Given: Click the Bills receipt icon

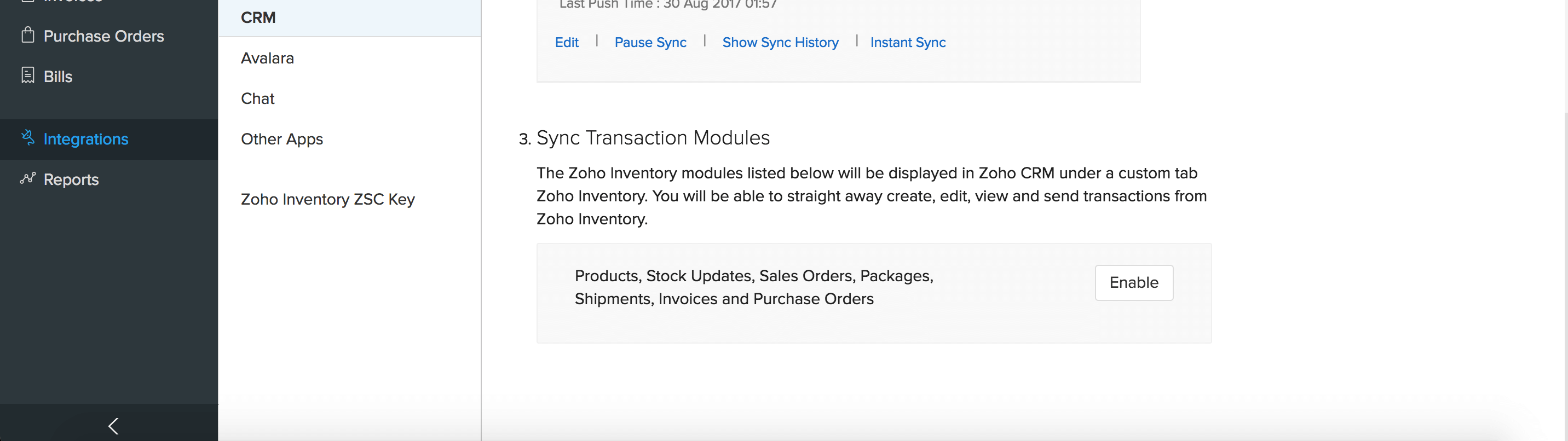Looking at the screenshot, I should pos(27,76).
